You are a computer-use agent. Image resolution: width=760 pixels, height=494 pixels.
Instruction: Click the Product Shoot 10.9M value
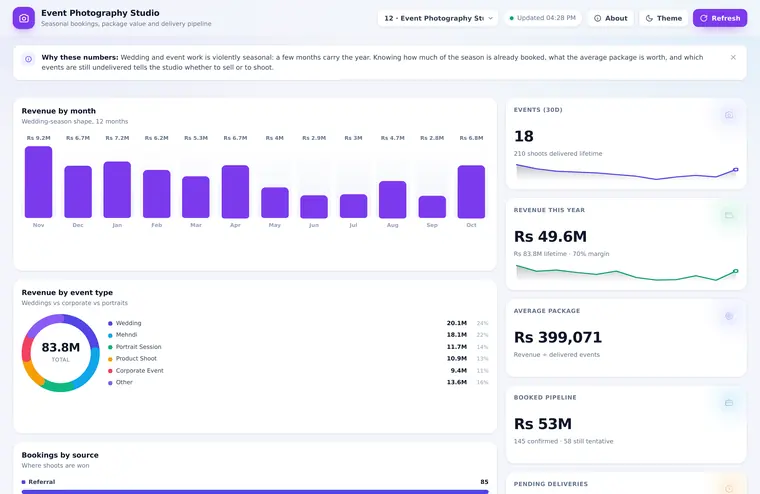pos(456,359)
